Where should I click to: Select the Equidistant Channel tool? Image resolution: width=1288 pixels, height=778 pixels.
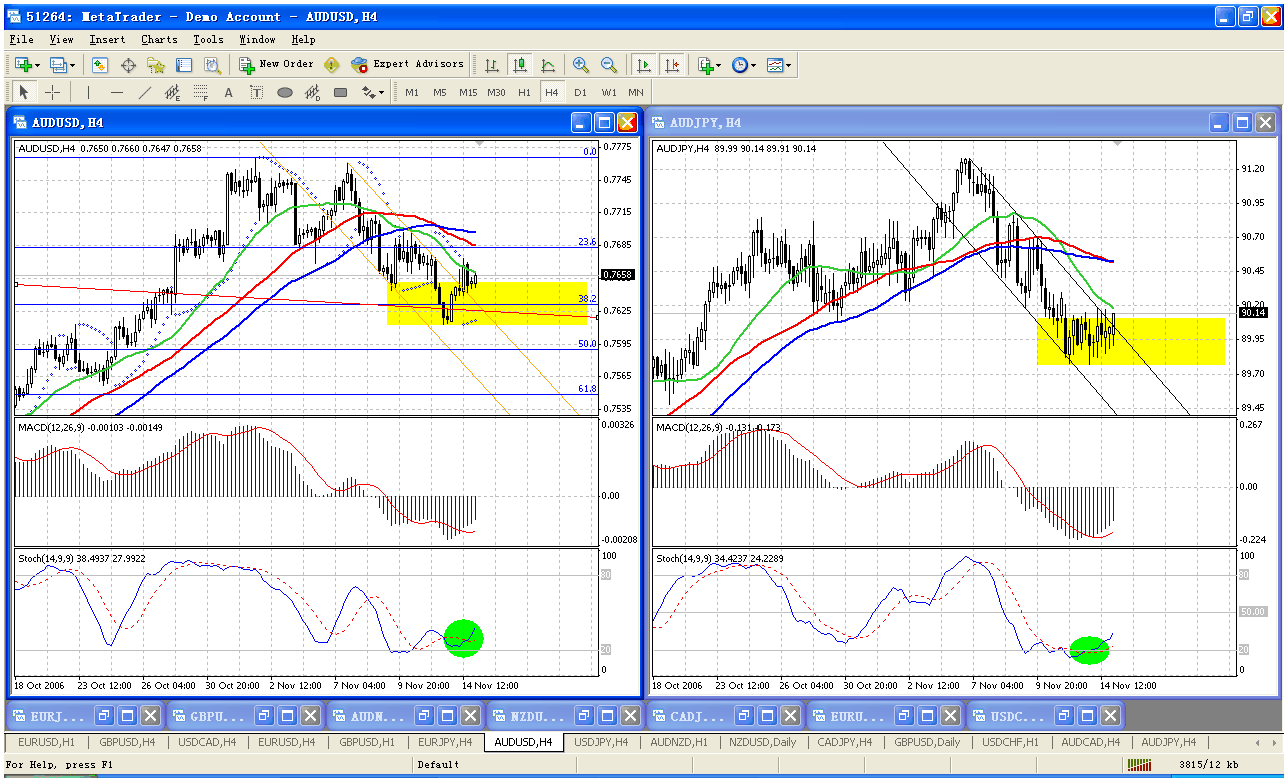173,92
